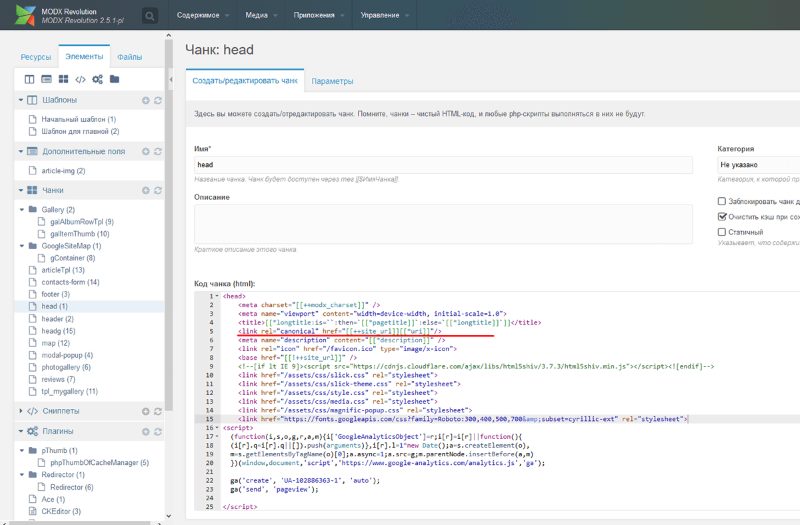Add a new chunk via plus icon in Чанки
Screen dimensions: 800x525
[x=145, y=190]
